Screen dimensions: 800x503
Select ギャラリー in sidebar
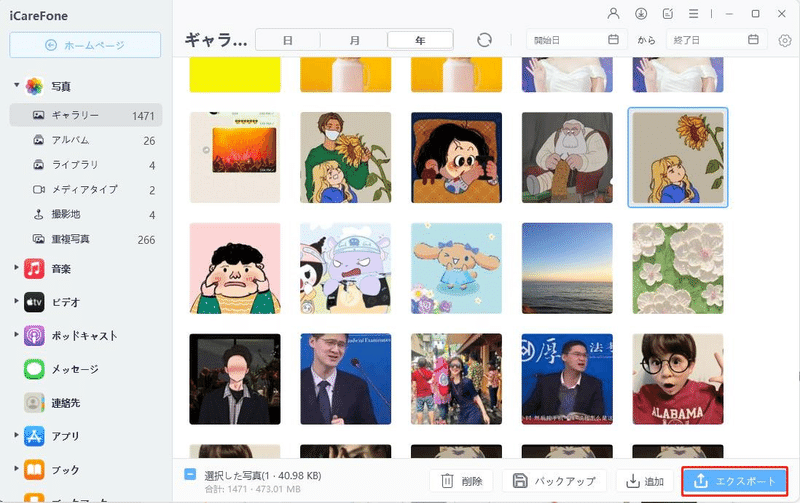(x=86, y=115)
